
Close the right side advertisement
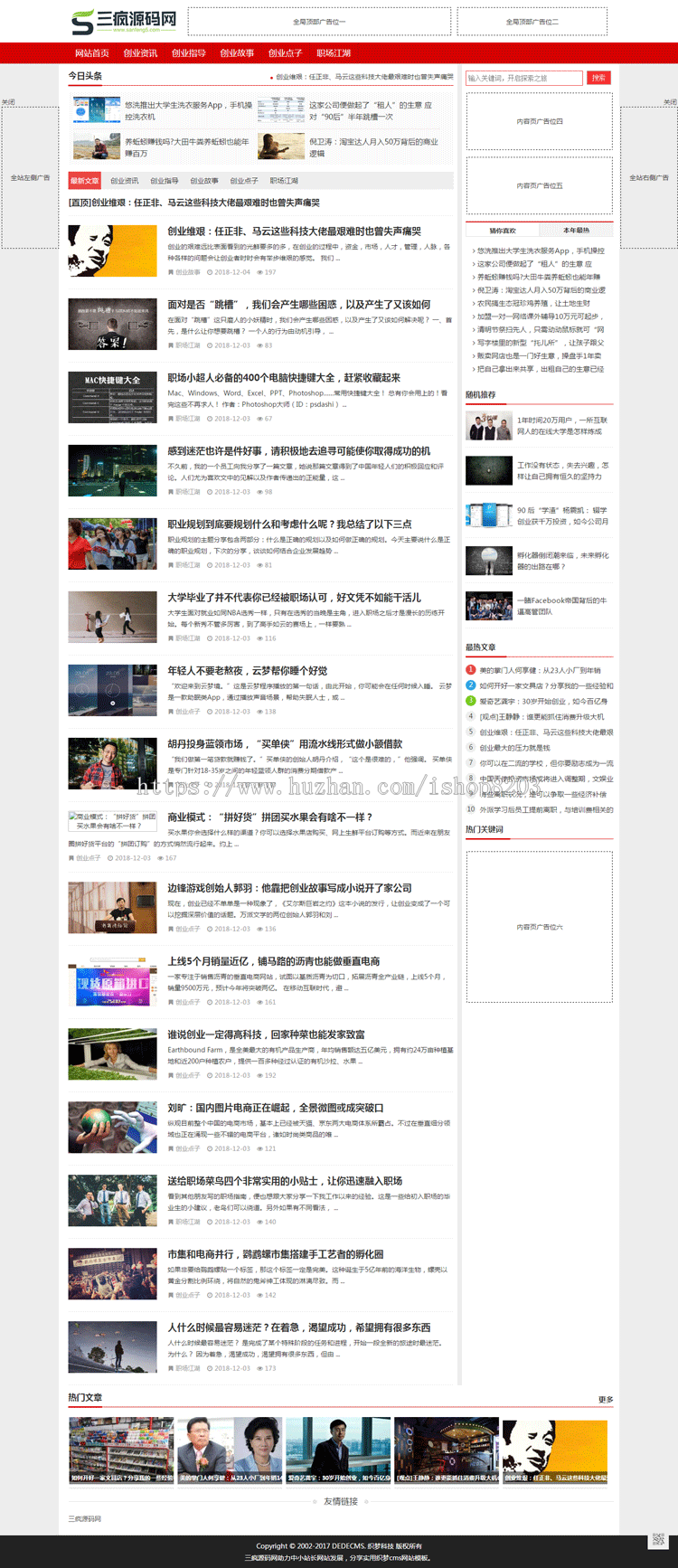click(x=669, y=102)
